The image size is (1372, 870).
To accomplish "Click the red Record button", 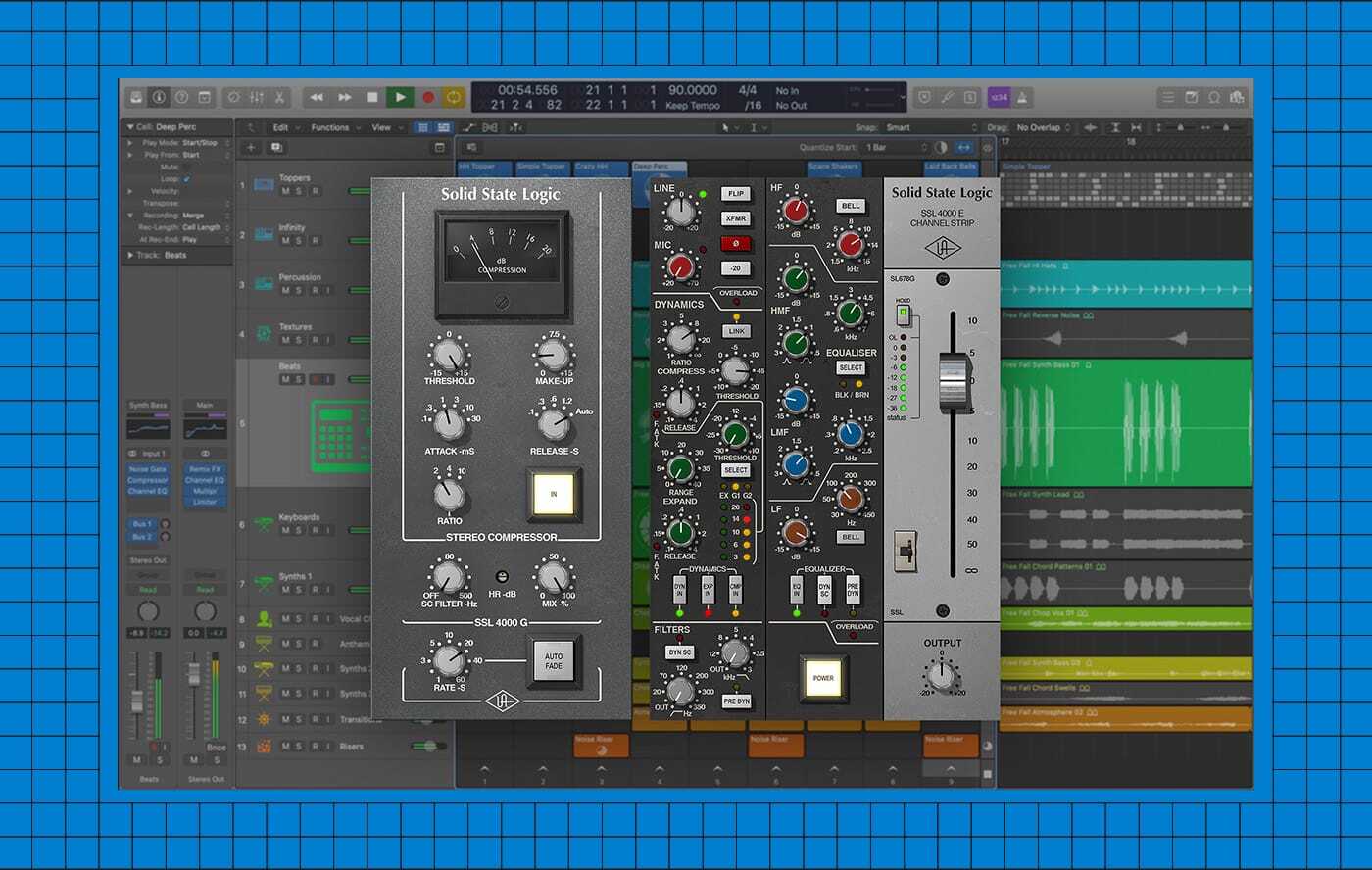I will point(427,97).
